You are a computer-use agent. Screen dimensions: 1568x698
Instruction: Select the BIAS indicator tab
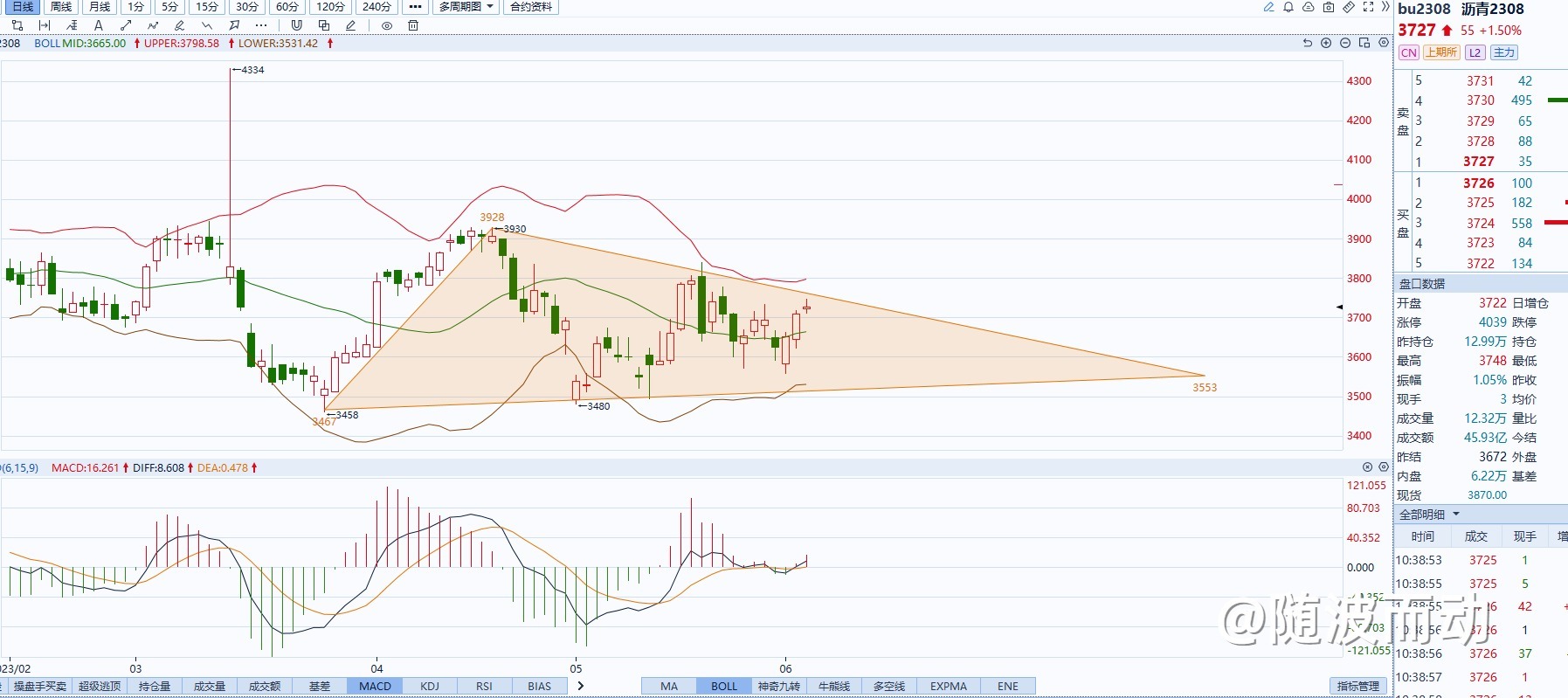click(540, 687)
